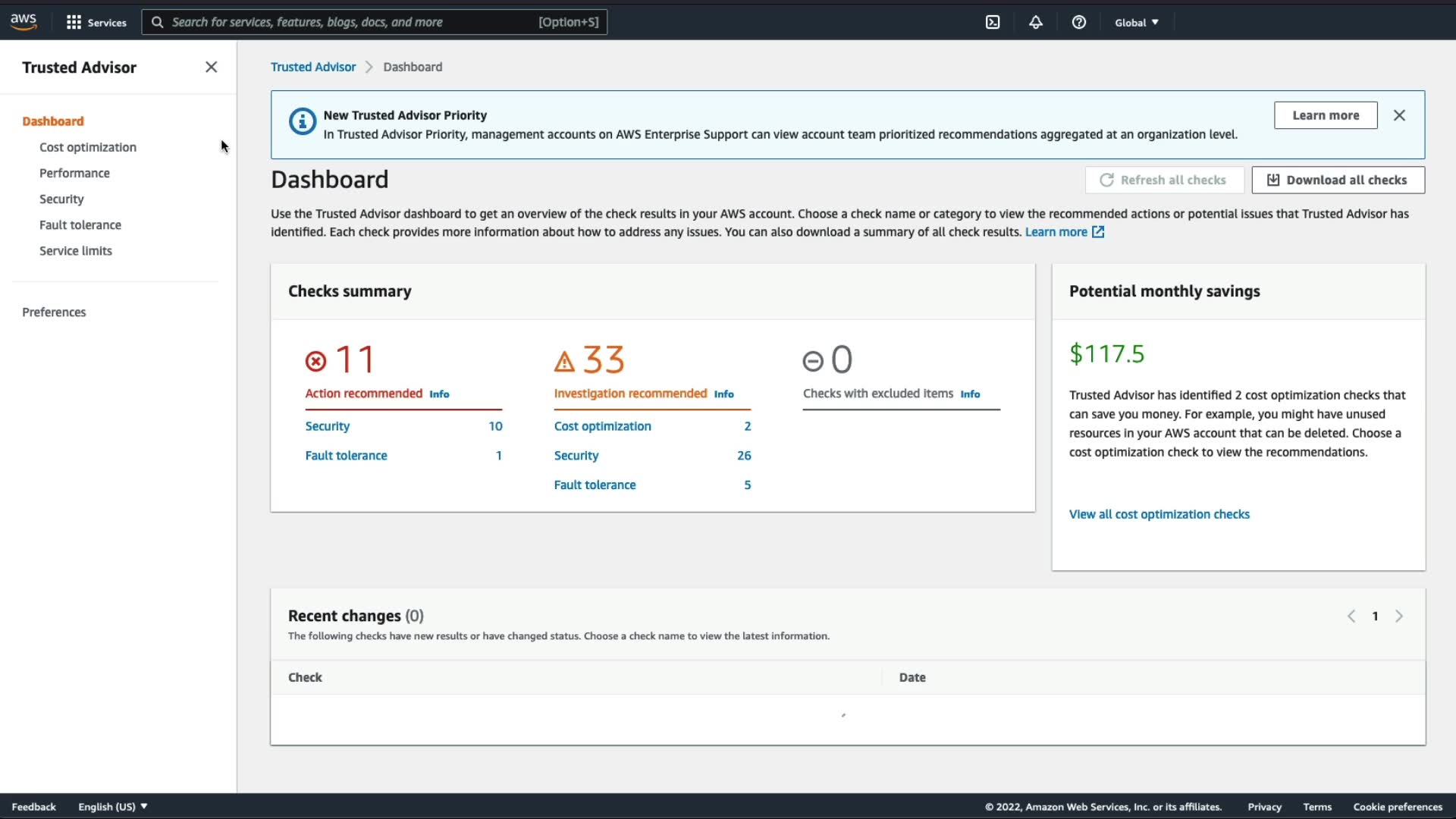
Task: Close the Trusted Advisor side navigation
Action: pos(211,67)
